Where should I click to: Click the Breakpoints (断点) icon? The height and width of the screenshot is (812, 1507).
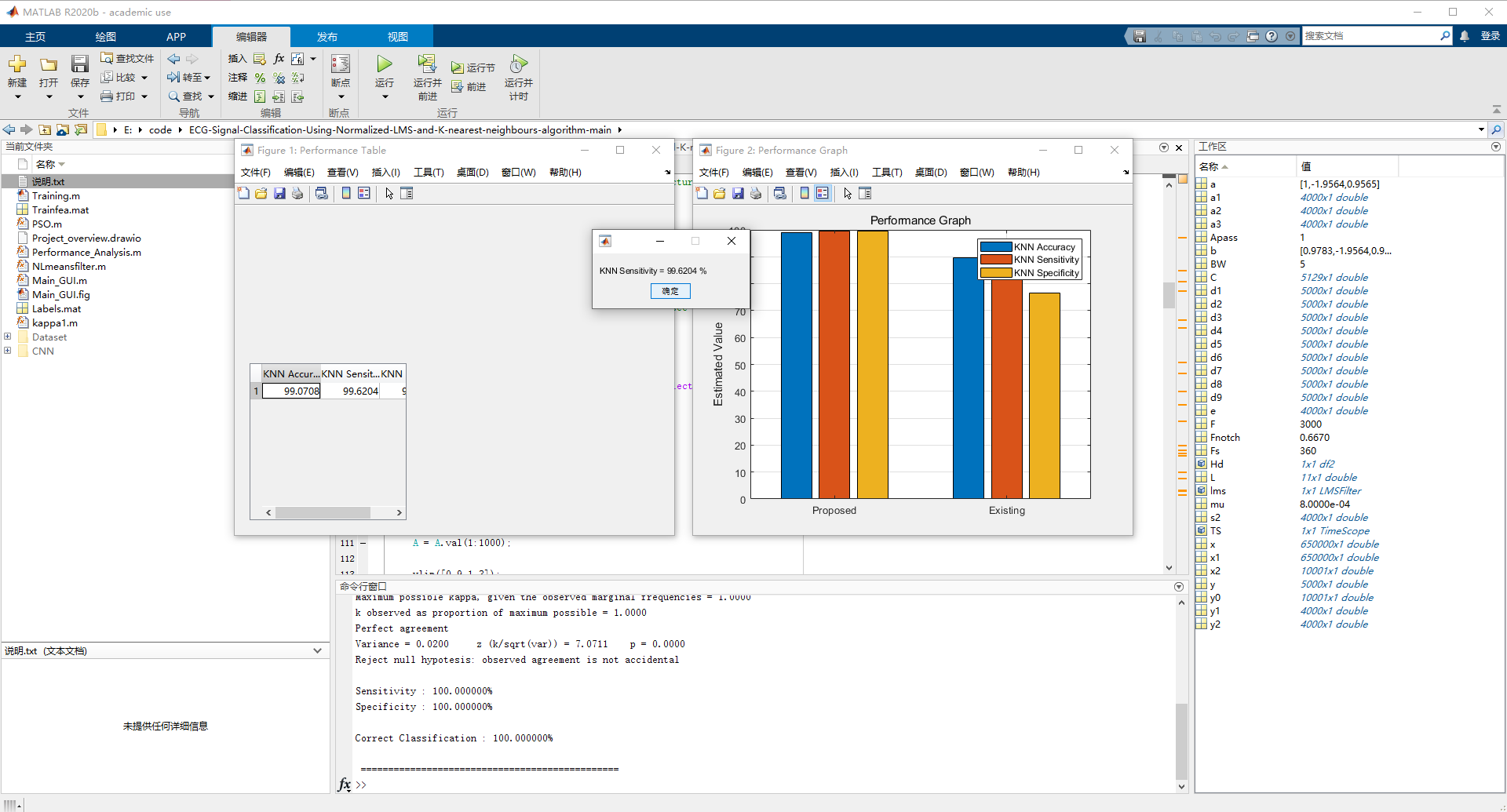pos(341,64)
